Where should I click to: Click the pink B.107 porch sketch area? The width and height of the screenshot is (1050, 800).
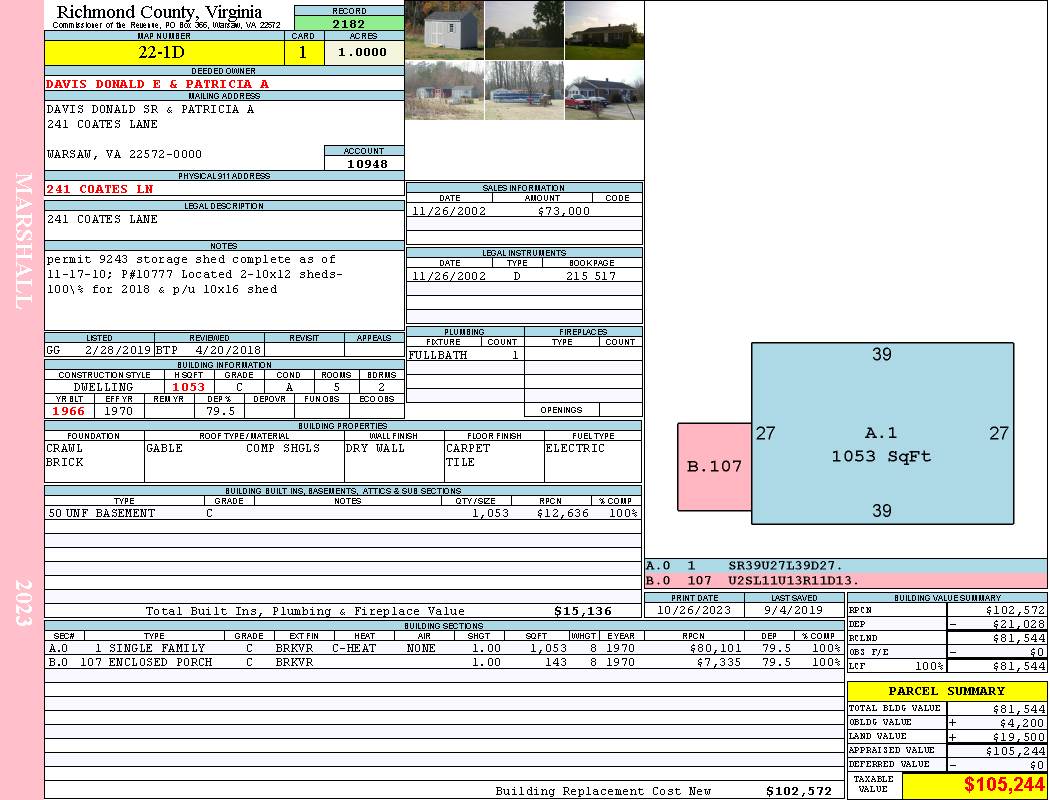(714, 466)
